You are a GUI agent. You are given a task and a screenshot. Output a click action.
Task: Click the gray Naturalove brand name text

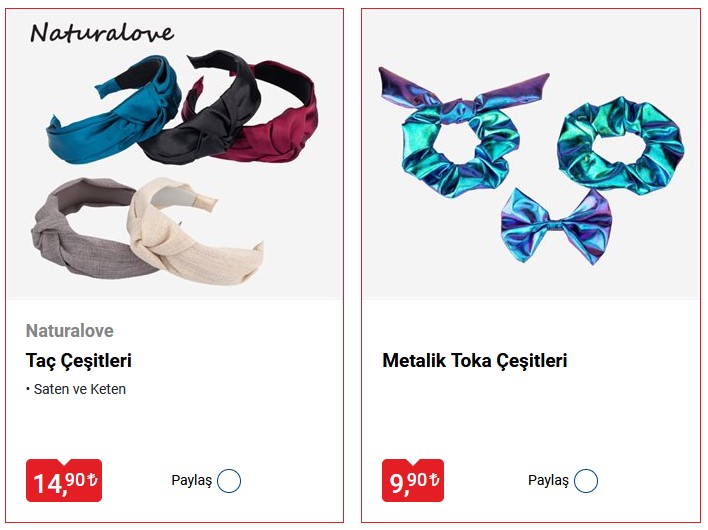(x=70, y=331)
